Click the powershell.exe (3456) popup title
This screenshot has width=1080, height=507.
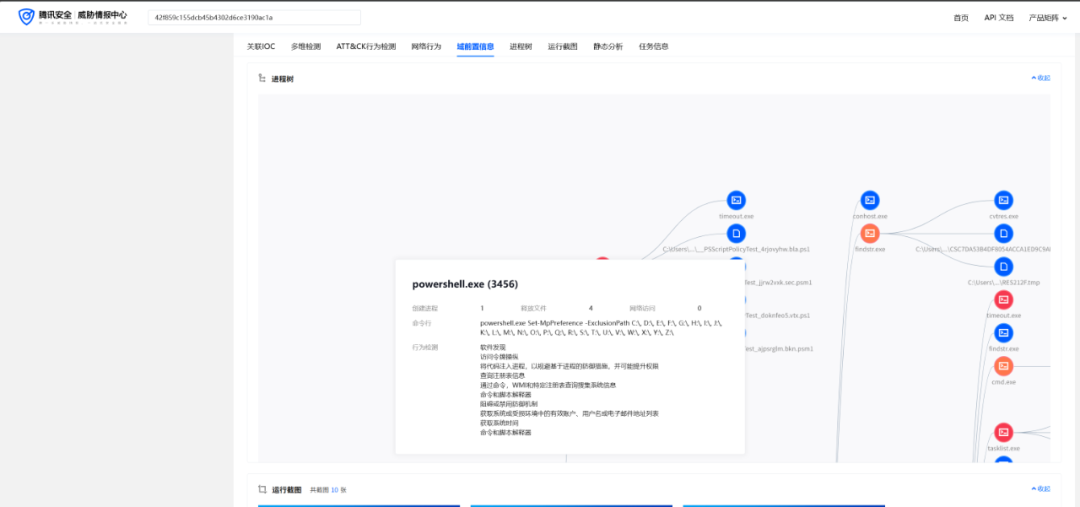(x=465, y=284)
